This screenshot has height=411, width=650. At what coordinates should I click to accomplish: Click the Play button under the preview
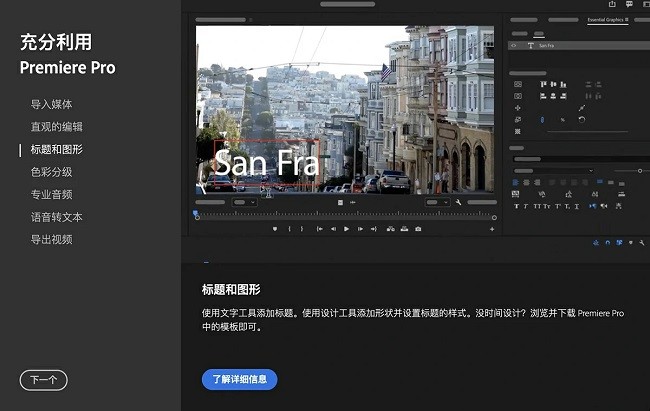click(347, 229)
